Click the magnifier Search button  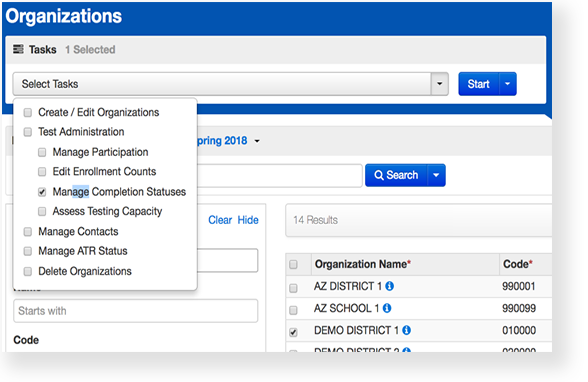click(x=396, y=175)
